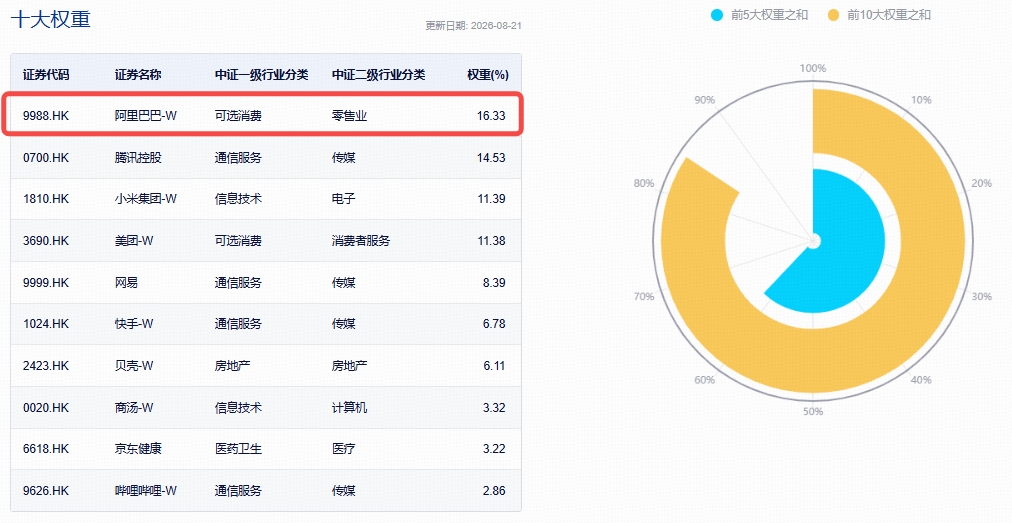Select the name 哔哩哔哩-W
The image size is (1012, 523).
point(146,491)
